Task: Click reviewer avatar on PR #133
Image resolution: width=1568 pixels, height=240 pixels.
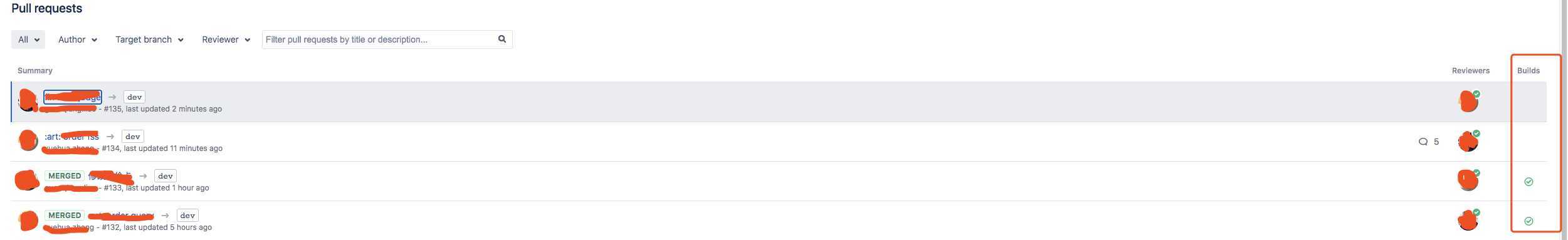Action: (1468, 180)
